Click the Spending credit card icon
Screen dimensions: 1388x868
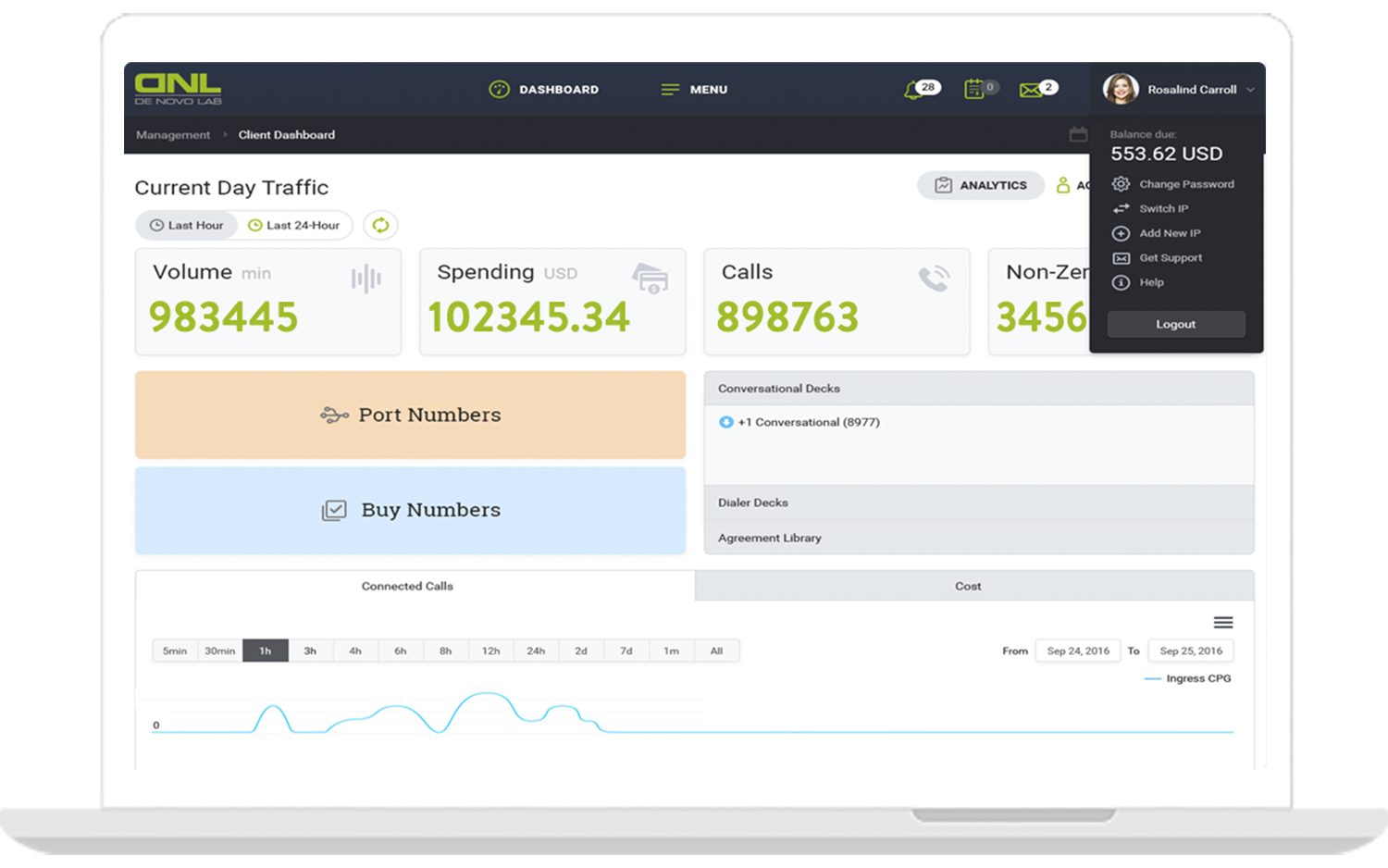pyautogui.click(x=651, y=279)
